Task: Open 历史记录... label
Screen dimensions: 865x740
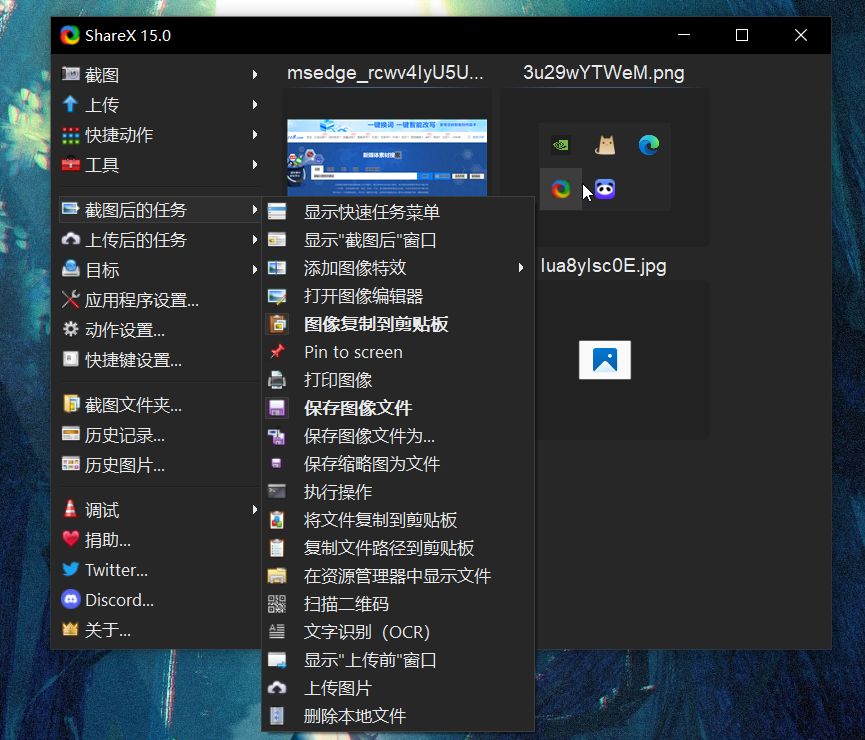Action: tap(125, 435)
